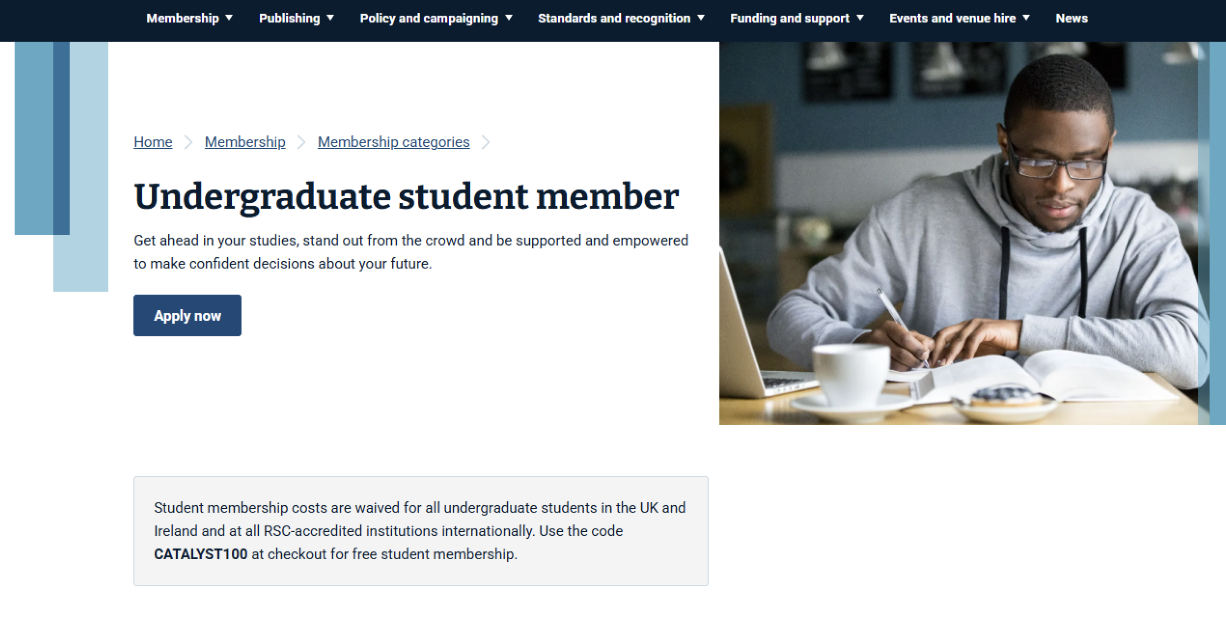The width and height of the screenshot is (1226, 630).
Task: Click the CATALYST100 promo code text
Action: [200, 554]
